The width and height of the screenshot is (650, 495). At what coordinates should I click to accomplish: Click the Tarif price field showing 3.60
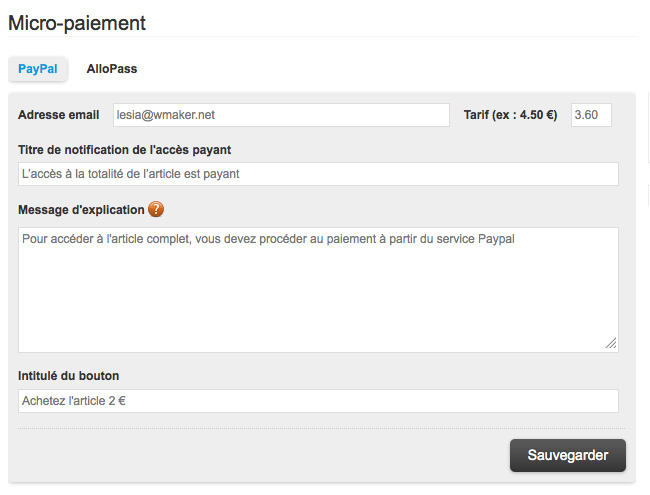[590, 115]
